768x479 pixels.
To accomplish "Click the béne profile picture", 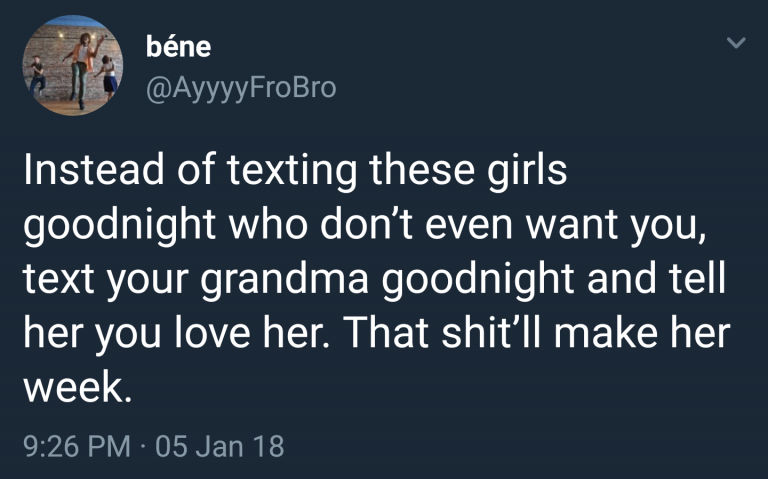I will 66,66.
